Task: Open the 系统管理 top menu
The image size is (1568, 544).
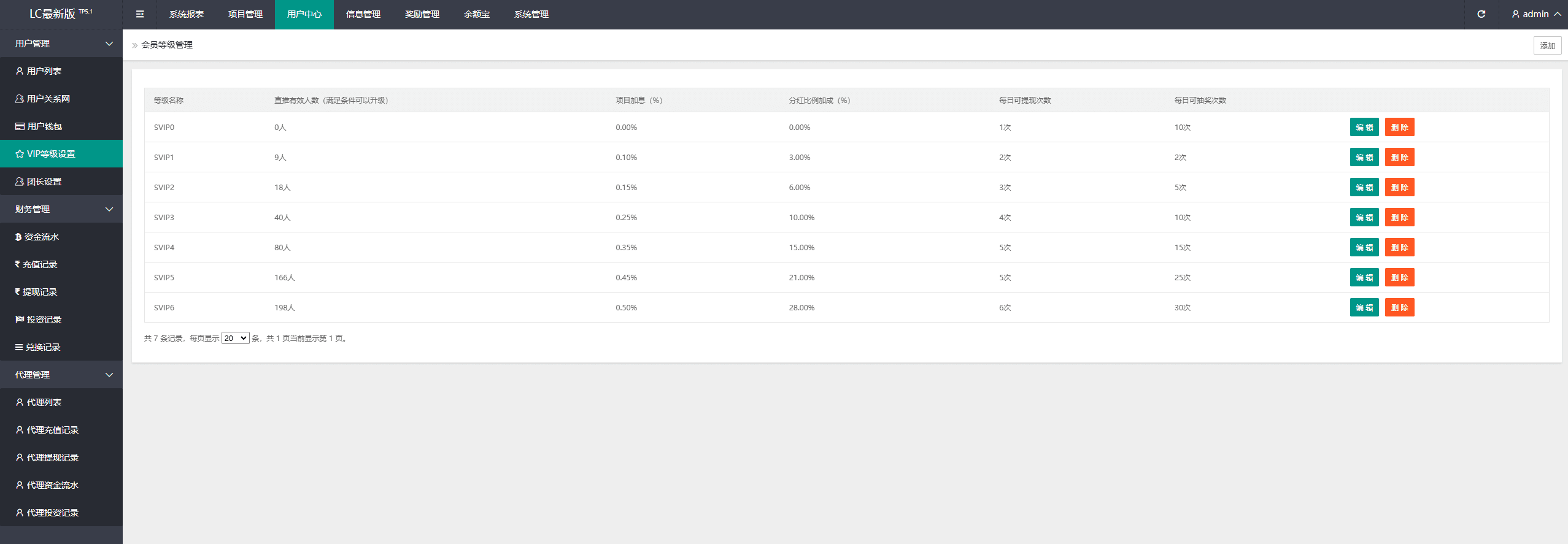Action: pyautogui.click(x=531, y=14)
